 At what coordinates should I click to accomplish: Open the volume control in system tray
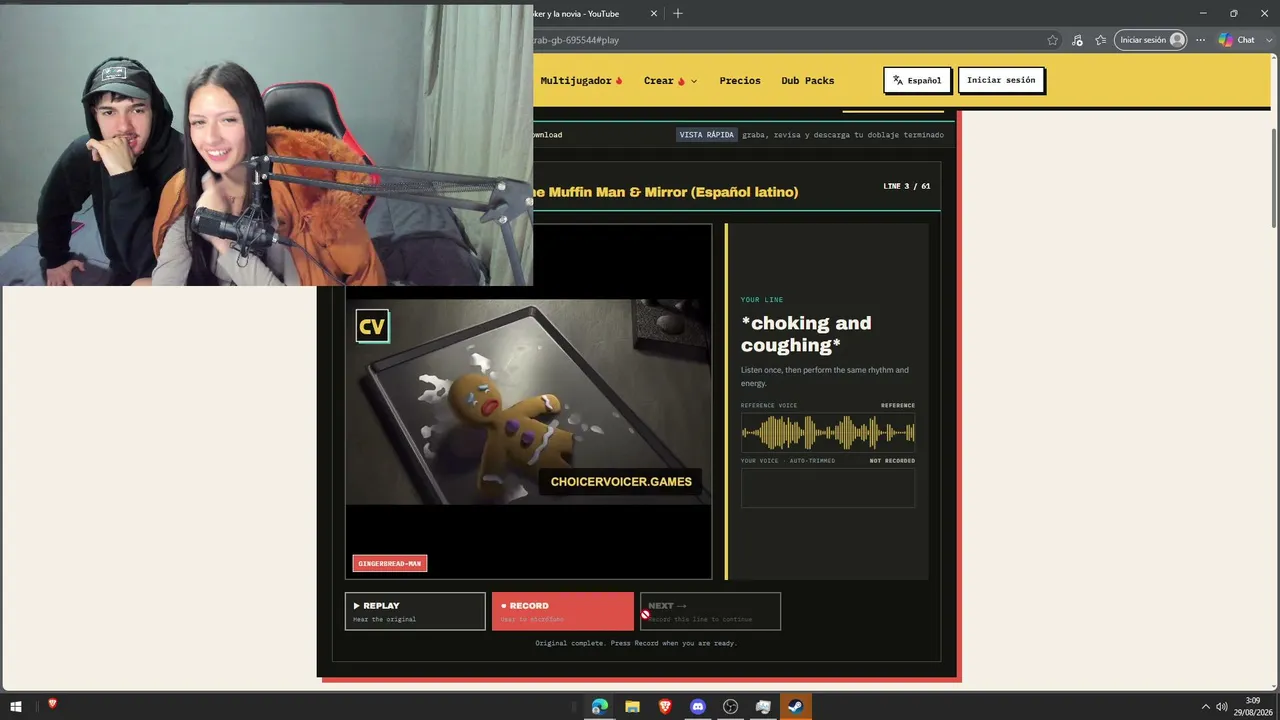pos(1221,707)
